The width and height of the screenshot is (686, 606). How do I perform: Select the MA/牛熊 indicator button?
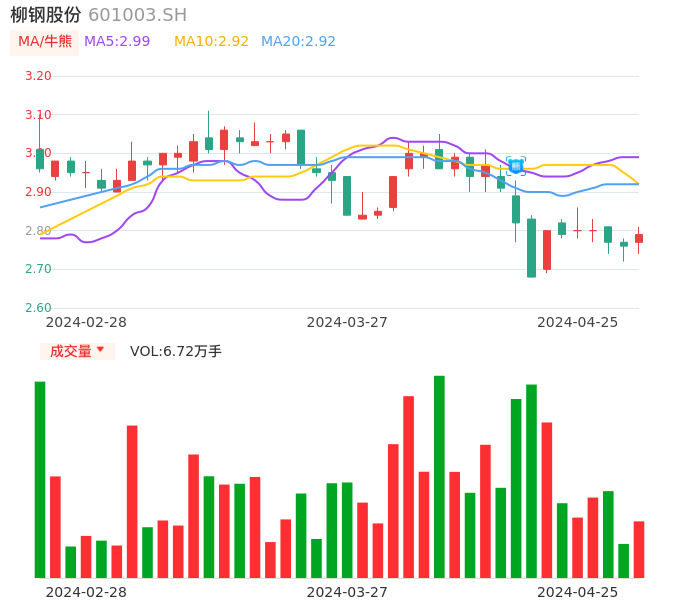click(45, 42)
